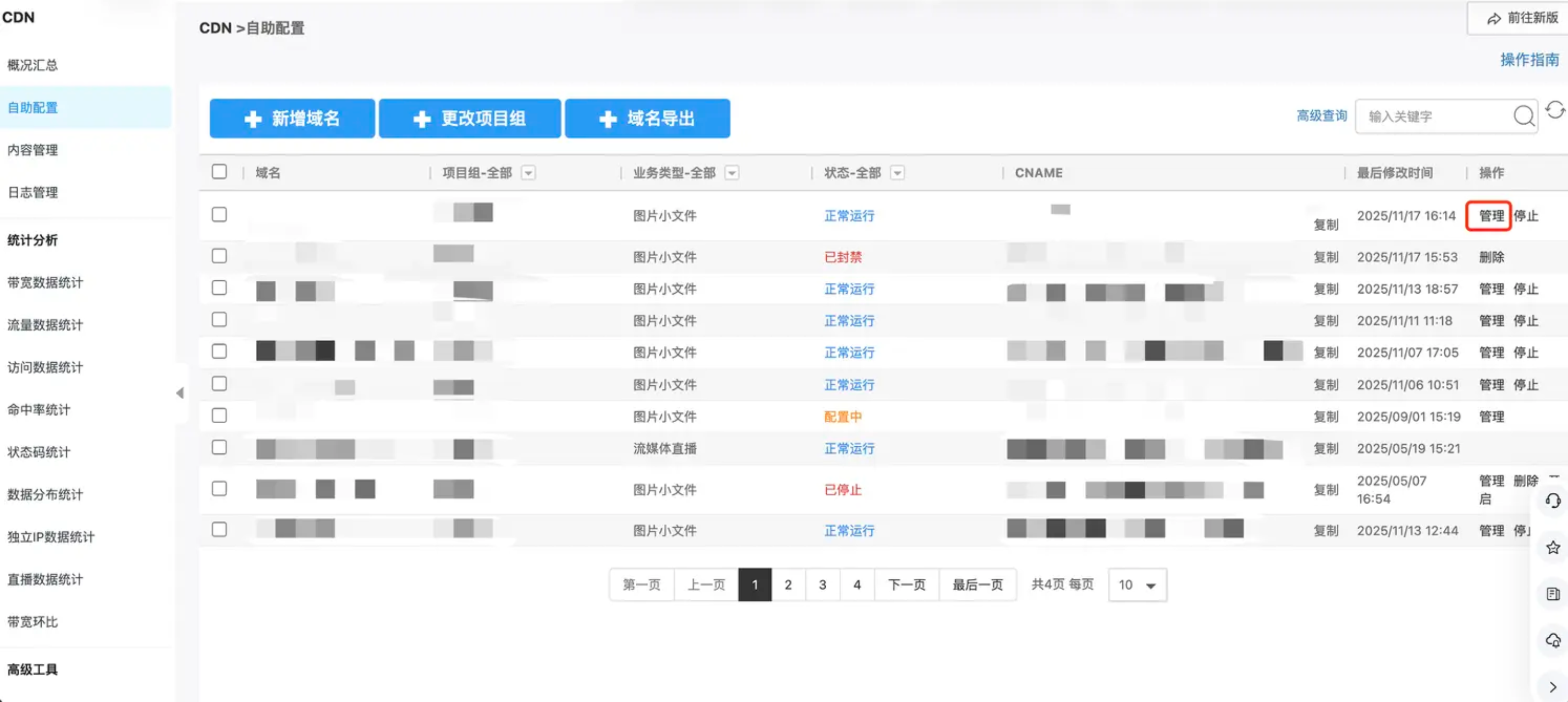Check the 已封禁 status row checkbox

[219, 256]
